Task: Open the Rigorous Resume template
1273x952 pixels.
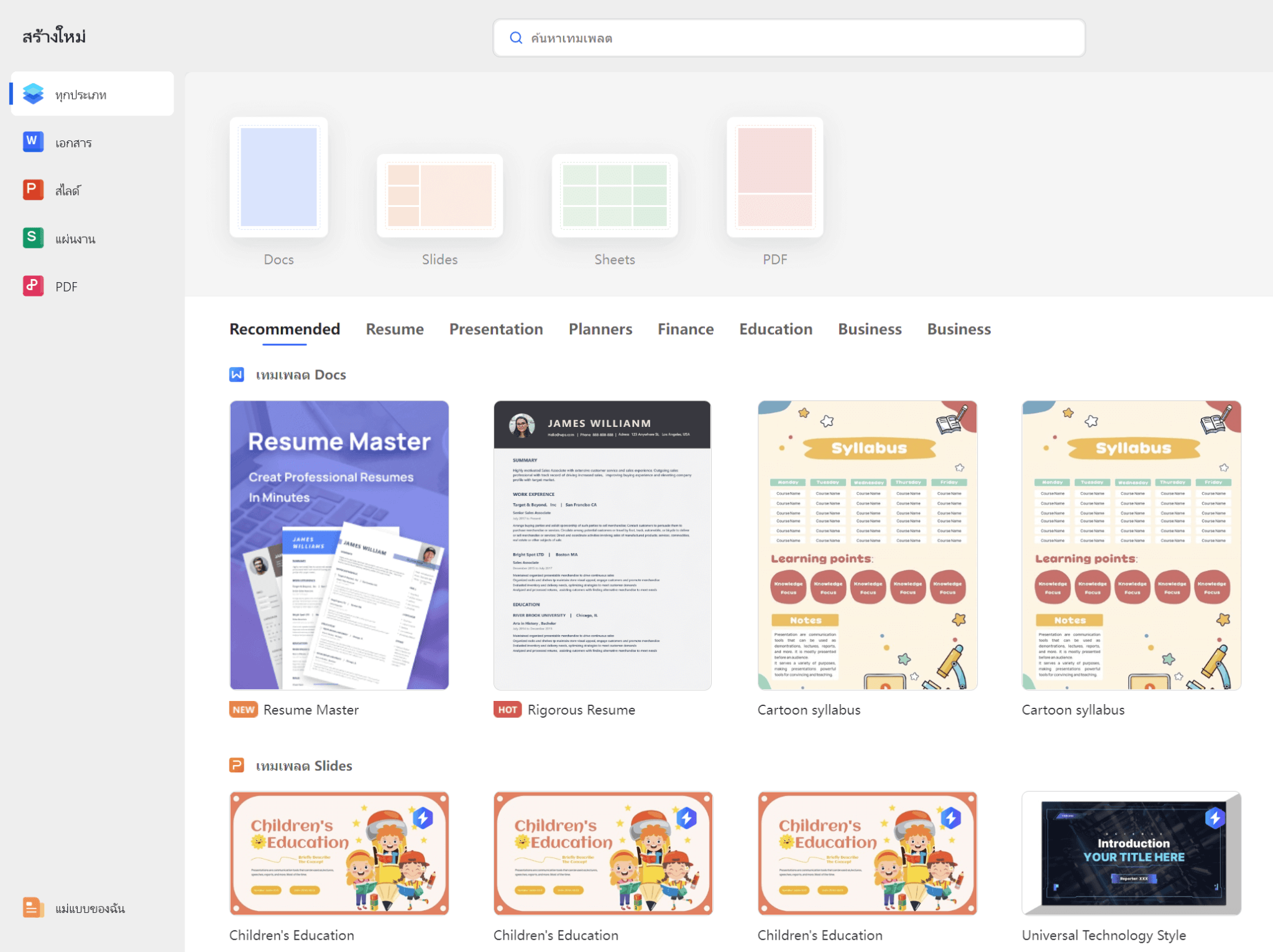Action: point(602,545)
